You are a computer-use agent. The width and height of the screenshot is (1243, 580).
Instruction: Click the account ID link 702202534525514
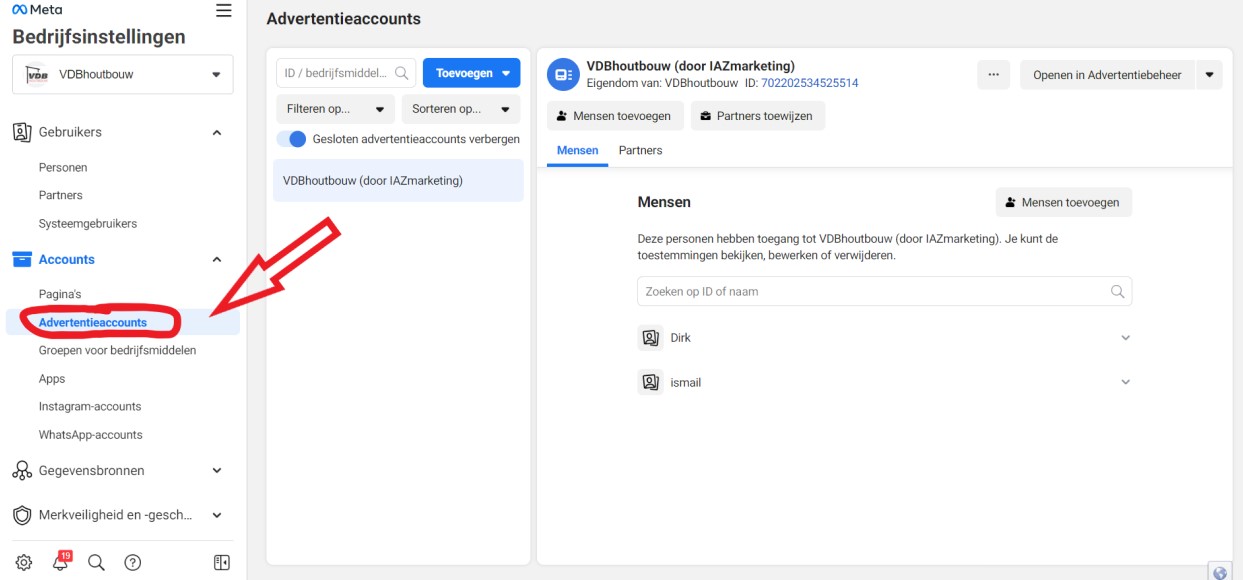810,83
